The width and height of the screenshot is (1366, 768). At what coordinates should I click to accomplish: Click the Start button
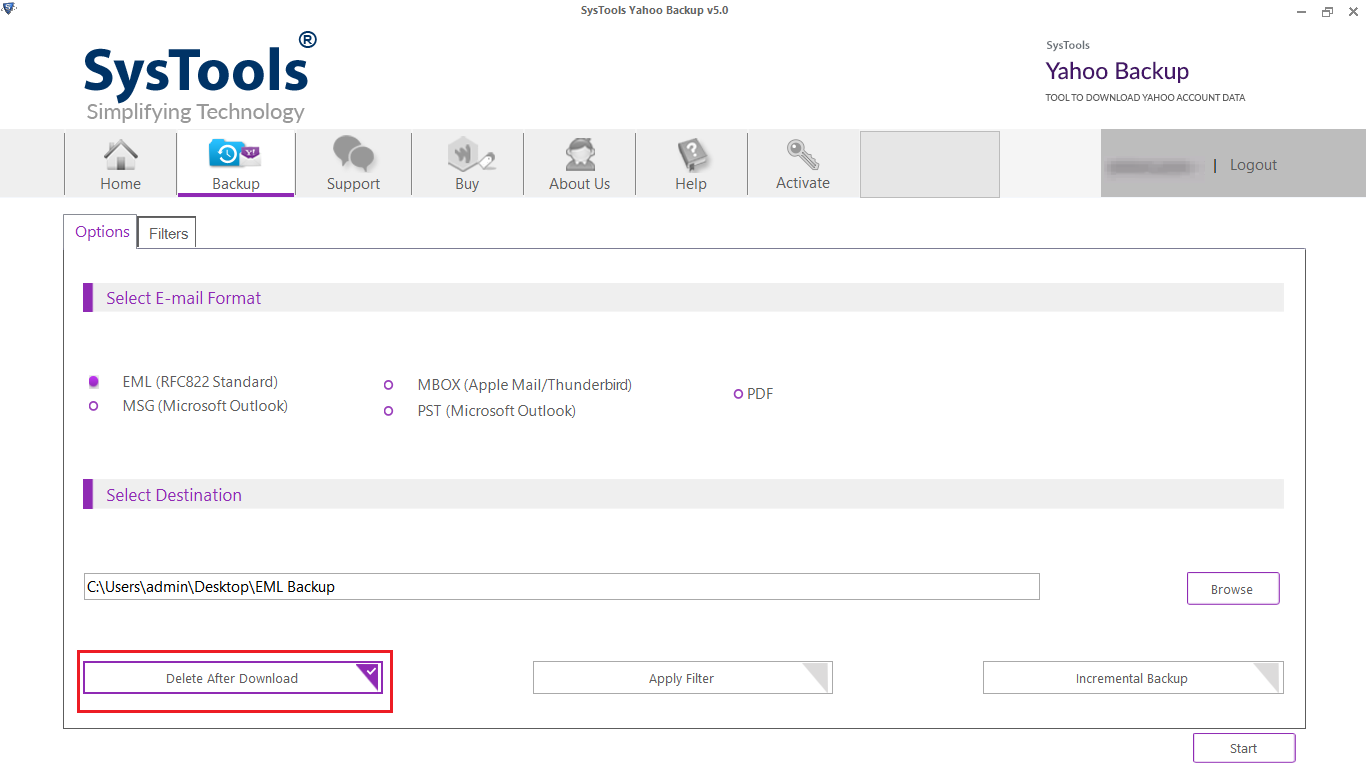pos(1243,748)
